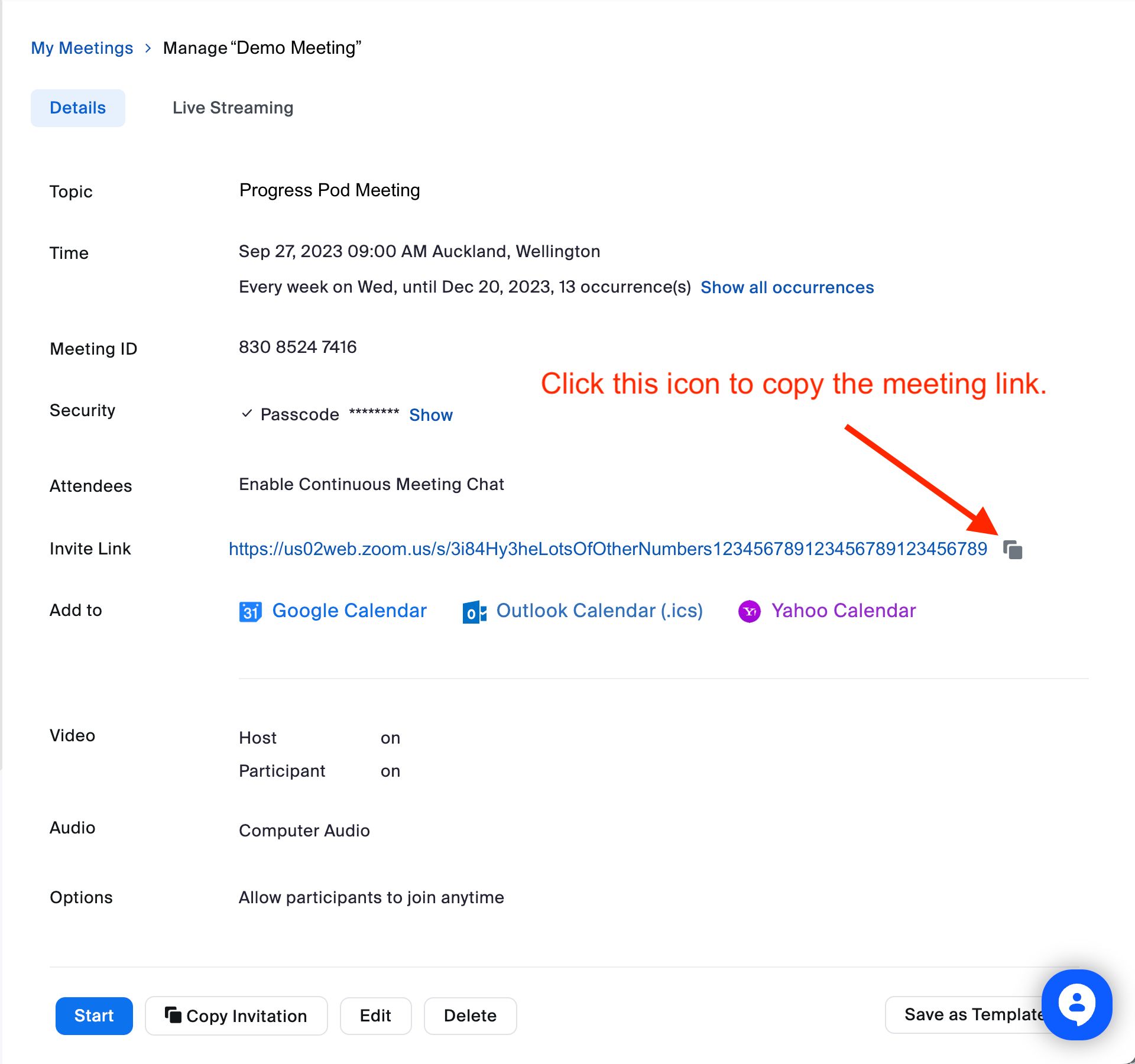Click the breadcrumb chevron arrow
1135x1064 pixels.
click(x=148, y=48)
